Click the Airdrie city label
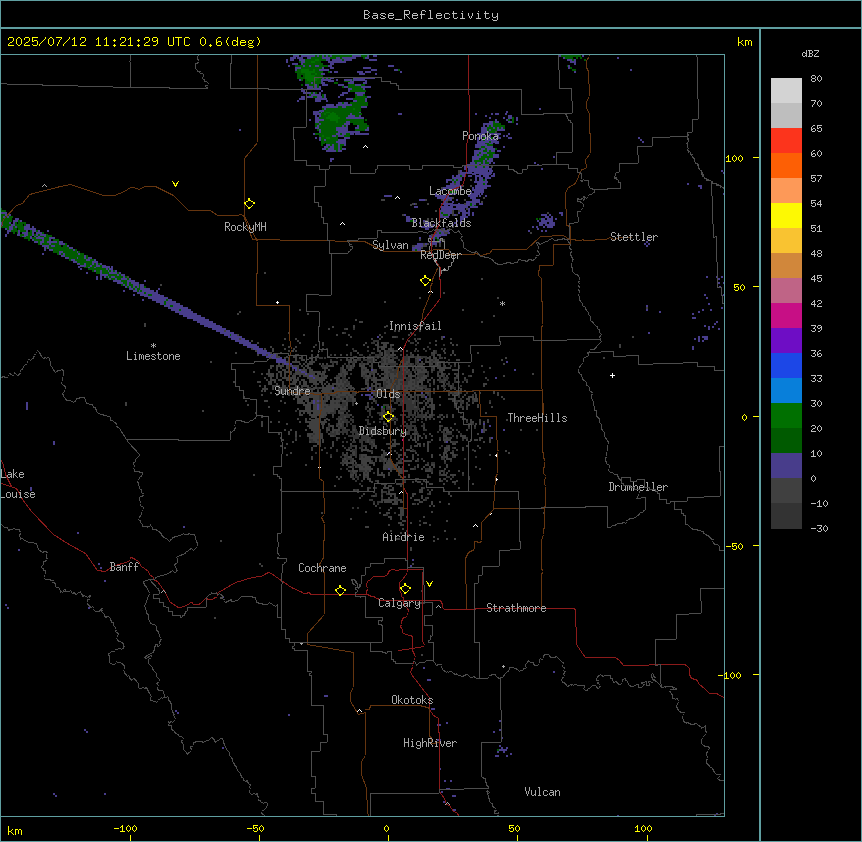The width and height of the screenshot is (862, 842). [x=404, y=537]
